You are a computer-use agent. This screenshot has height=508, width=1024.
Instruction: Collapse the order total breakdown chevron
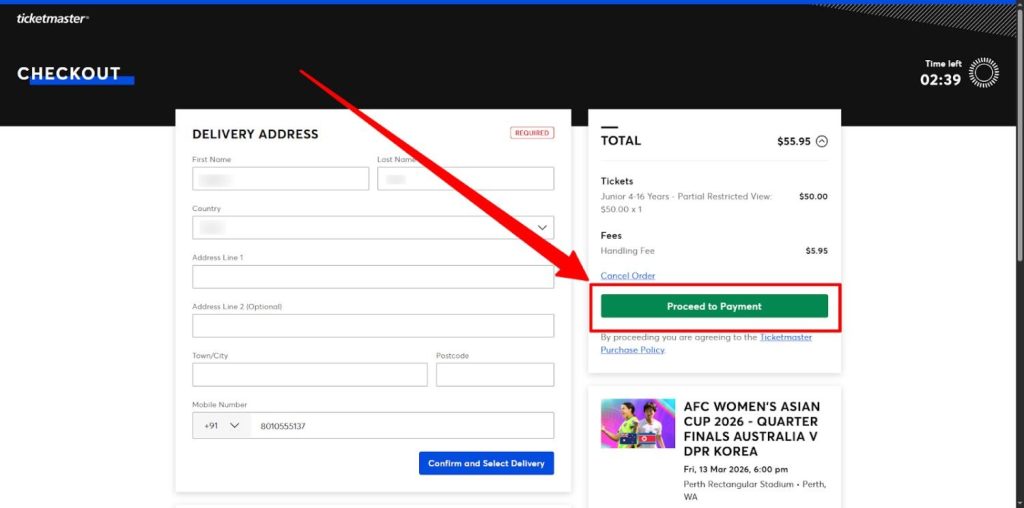(x=822, y=141)
